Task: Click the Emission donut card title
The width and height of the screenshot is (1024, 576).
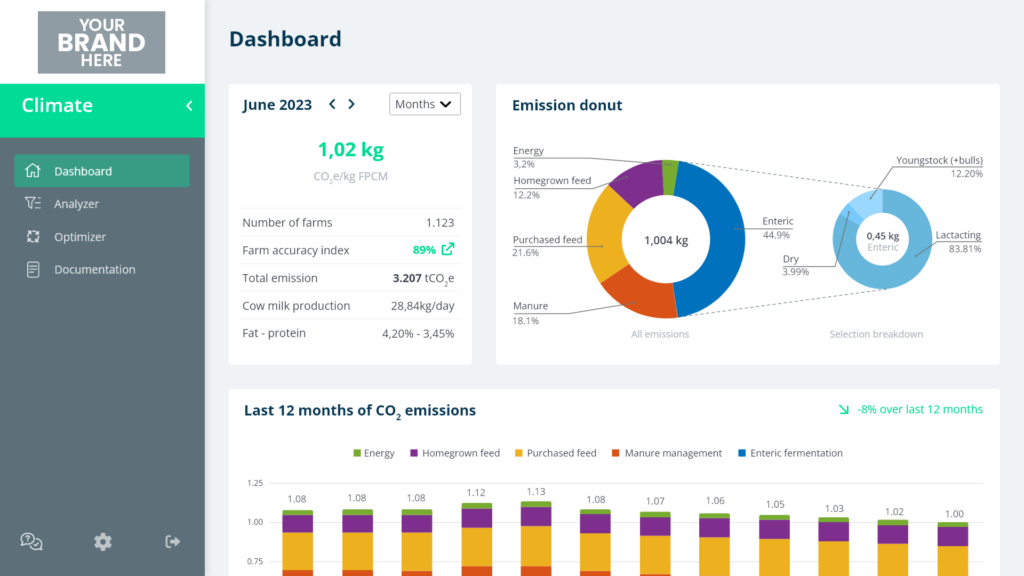Action: (567, 105)
